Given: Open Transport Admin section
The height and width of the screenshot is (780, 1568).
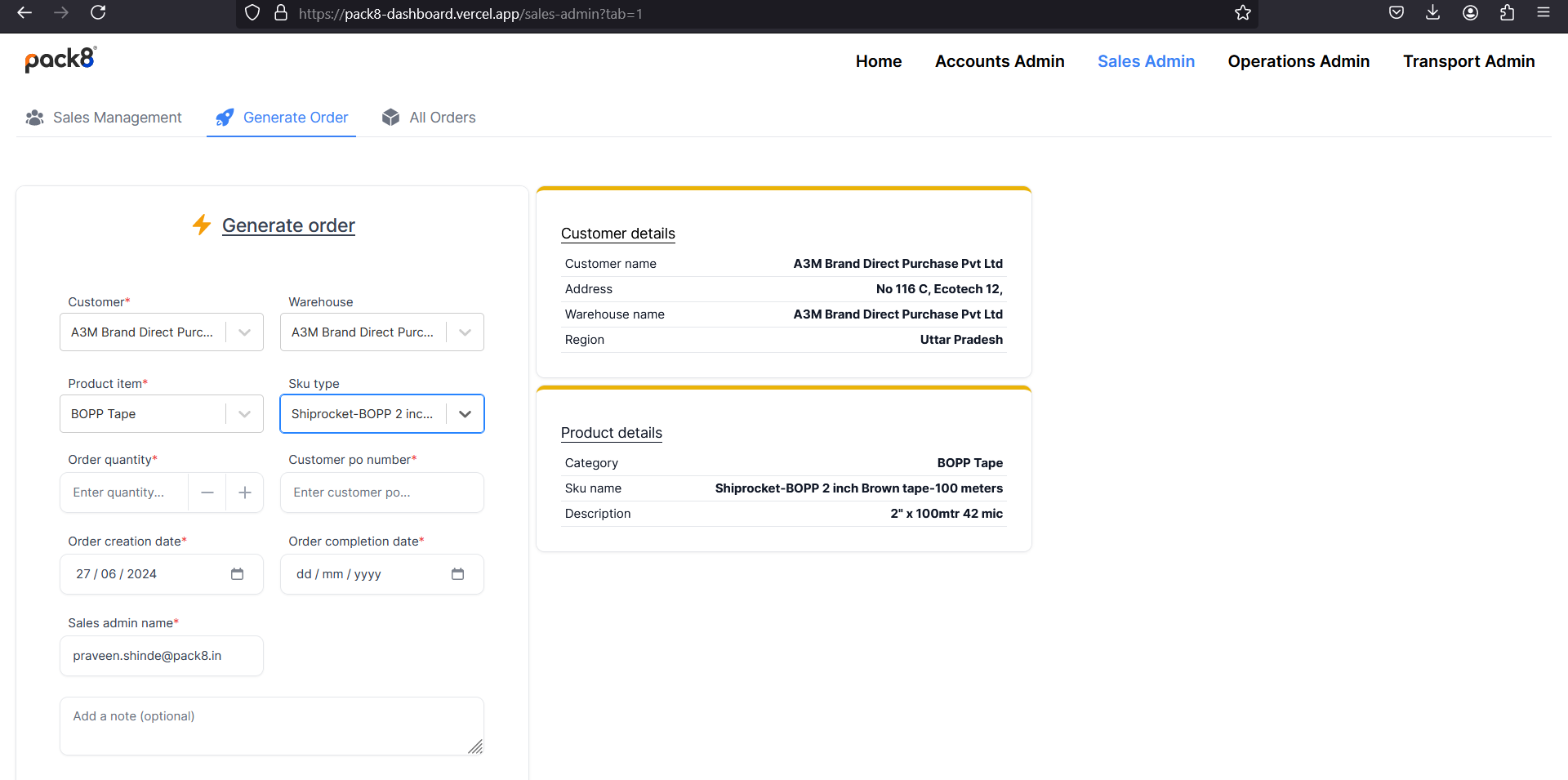Looking at the screenshot, I should click(x=1468, y=61).
